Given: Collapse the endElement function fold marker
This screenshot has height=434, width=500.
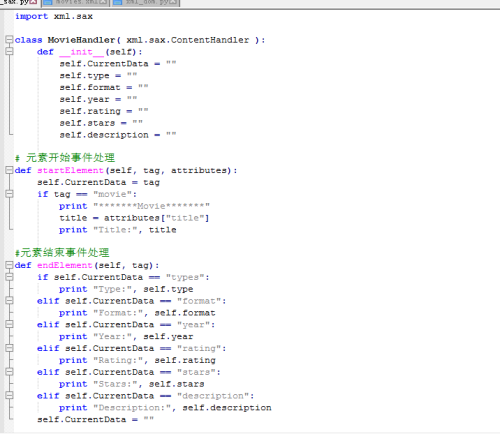Looking at the screenshot, I should (9, 265).
